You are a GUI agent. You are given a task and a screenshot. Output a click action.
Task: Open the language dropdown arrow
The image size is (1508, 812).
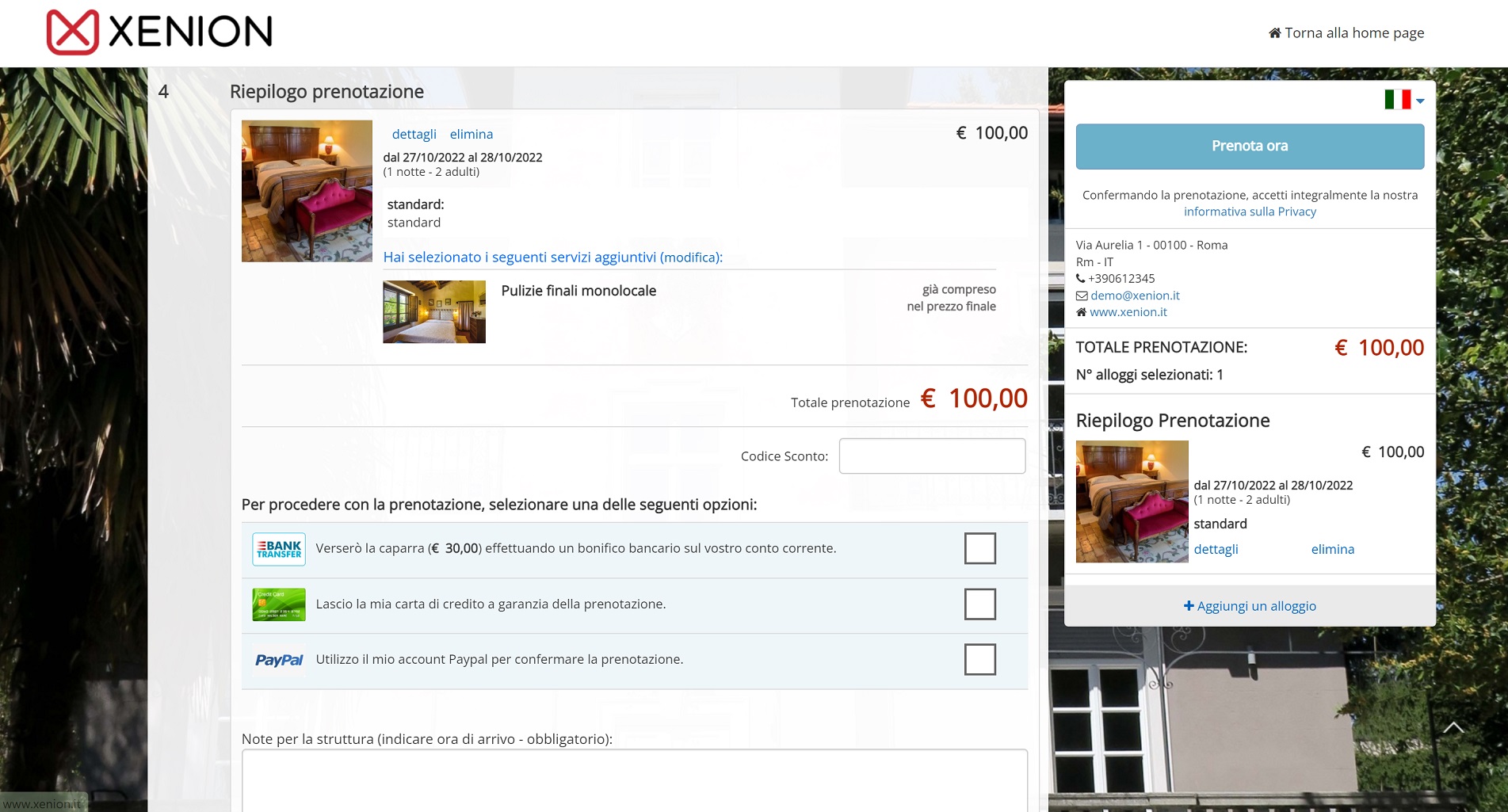[1420, 101]
